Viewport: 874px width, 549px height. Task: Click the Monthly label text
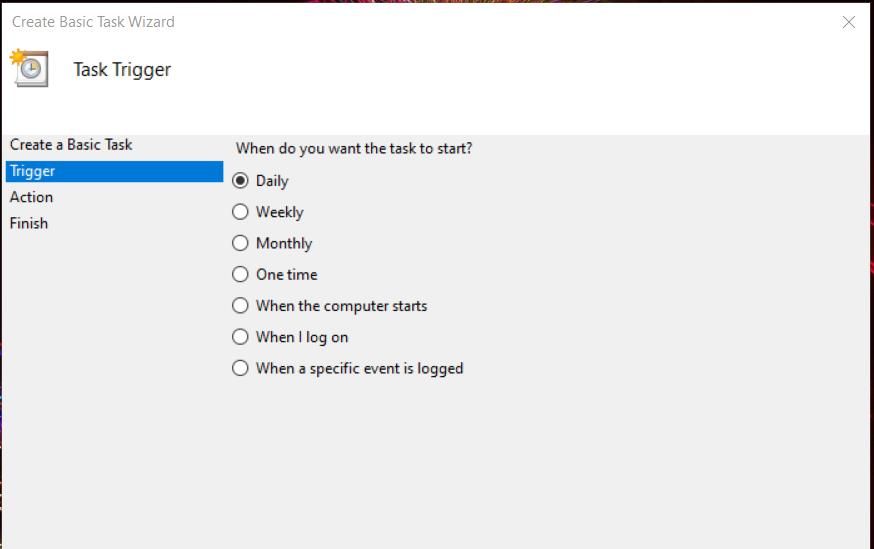(284, 243)
